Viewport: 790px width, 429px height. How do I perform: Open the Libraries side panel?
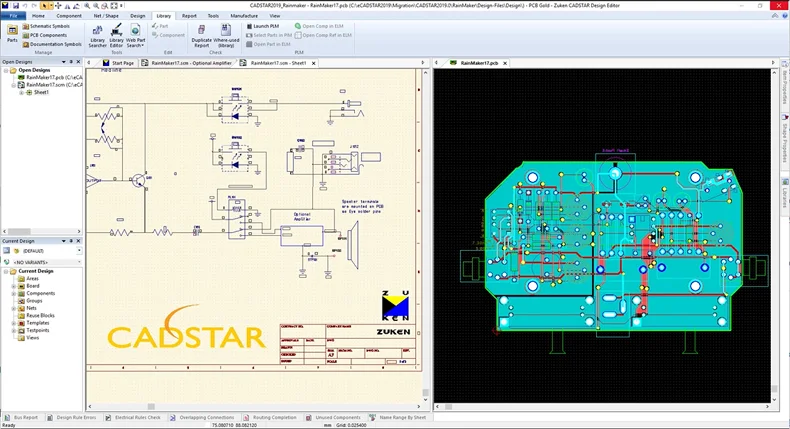pyautogui.click(x=785, y=193)
